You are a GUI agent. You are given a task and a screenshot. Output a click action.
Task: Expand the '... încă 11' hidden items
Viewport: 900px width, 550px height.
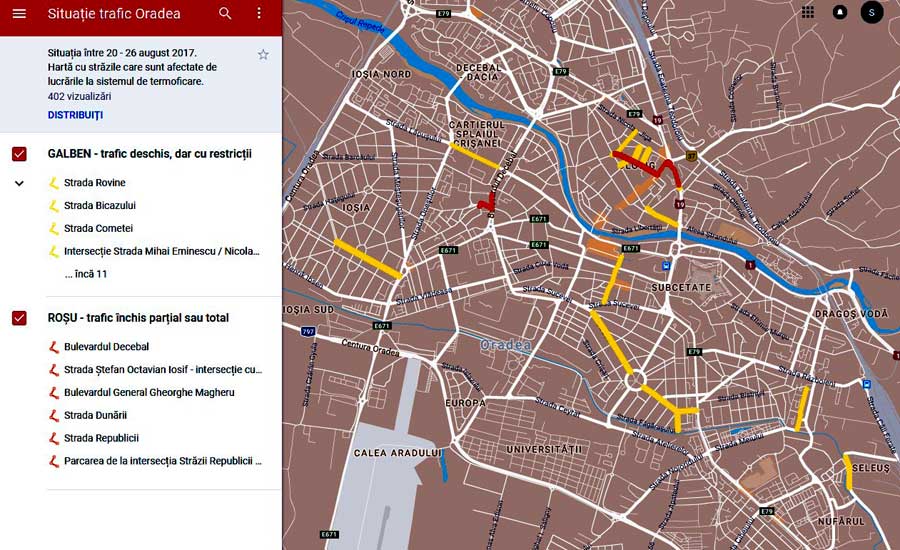86,274
